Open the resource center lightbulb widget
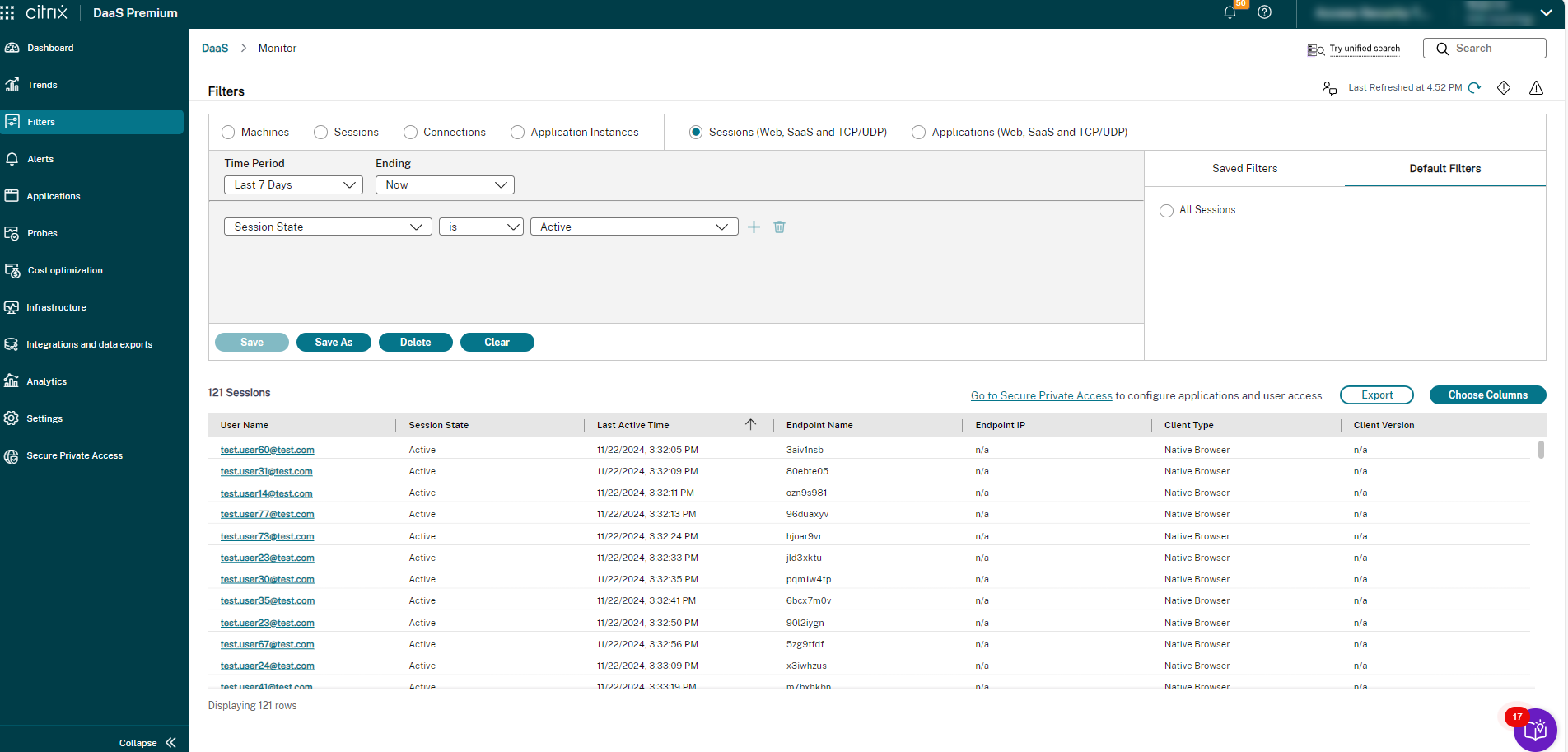Image resolution: width=1568 pixels, height=752 pixels. [x=1535, y=730]
